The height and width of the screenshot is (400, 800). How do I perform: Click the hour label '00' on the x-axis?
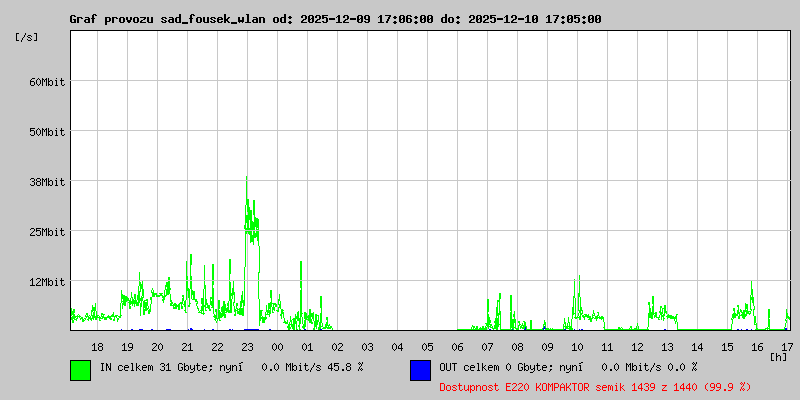tap(278, 347)
